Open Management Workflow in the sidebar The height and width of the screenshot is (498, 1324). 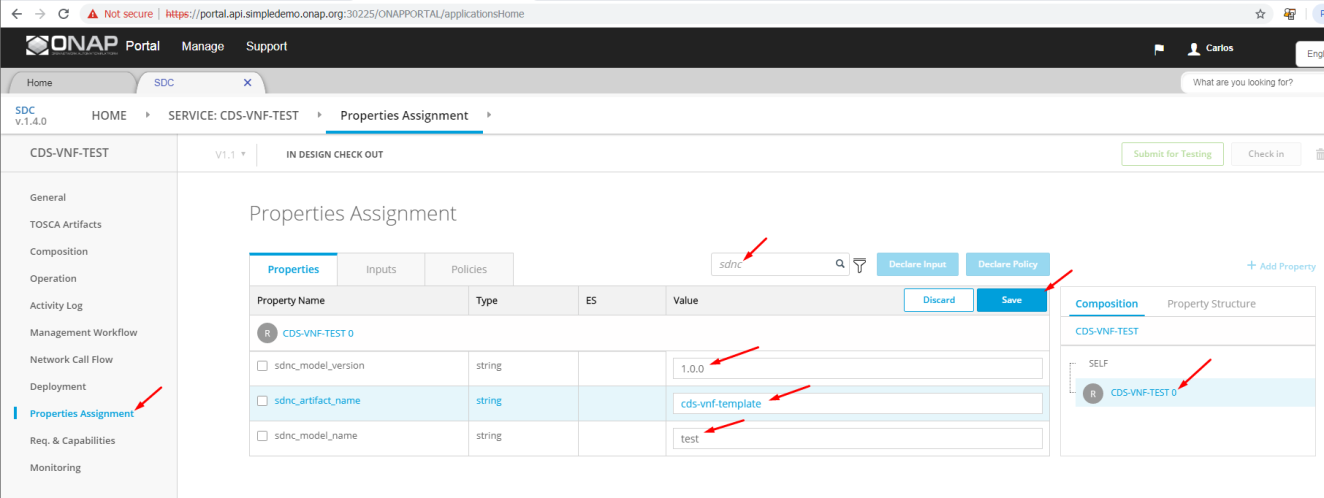point(84,332)
